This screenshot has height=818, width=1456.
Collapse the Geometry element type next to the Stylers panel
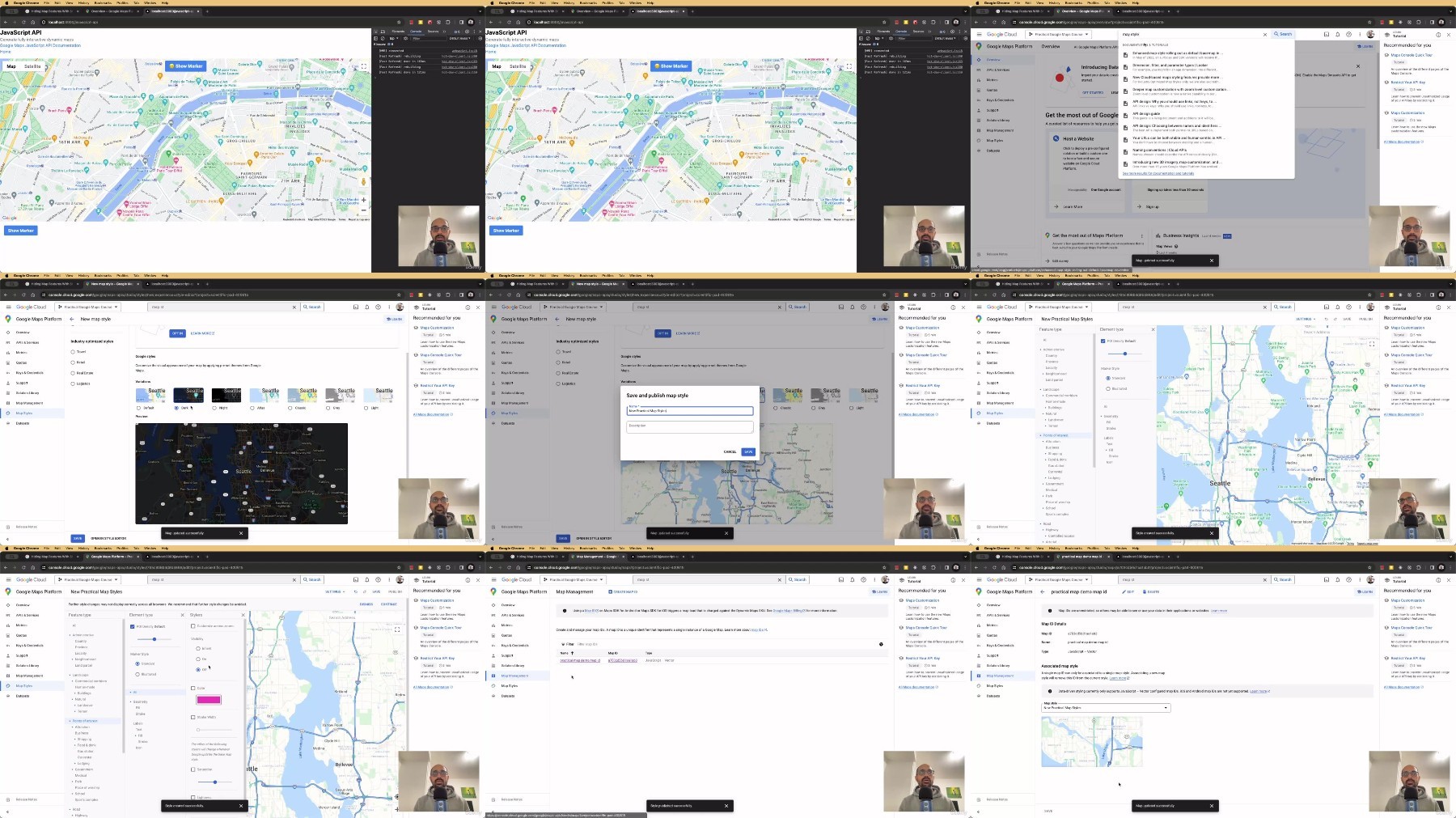pos(132,701)
